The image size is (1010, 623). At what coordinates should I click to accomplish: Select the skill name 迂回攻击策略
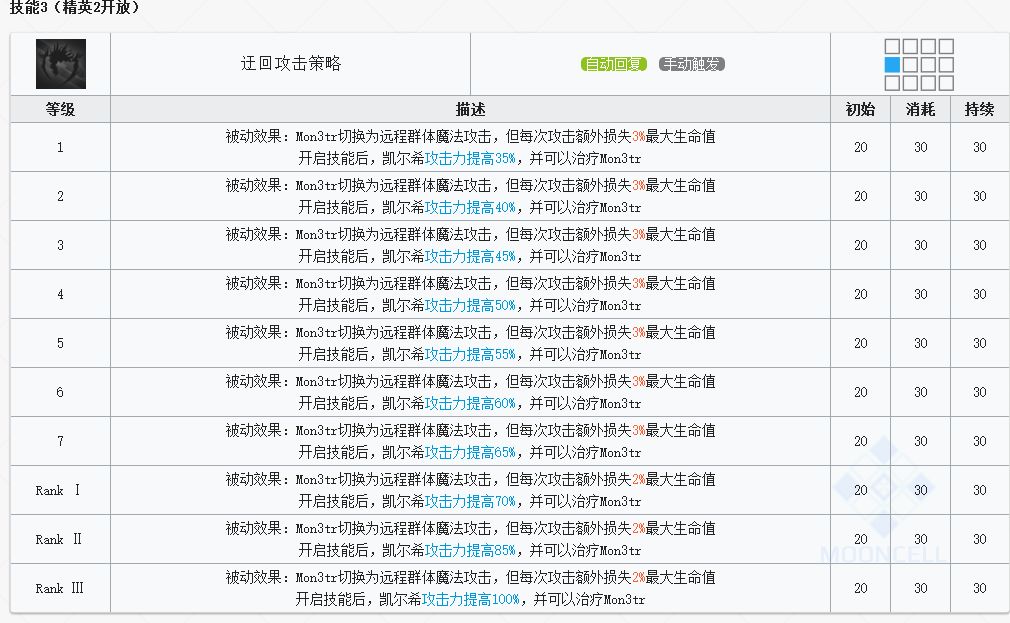point(291,63)
